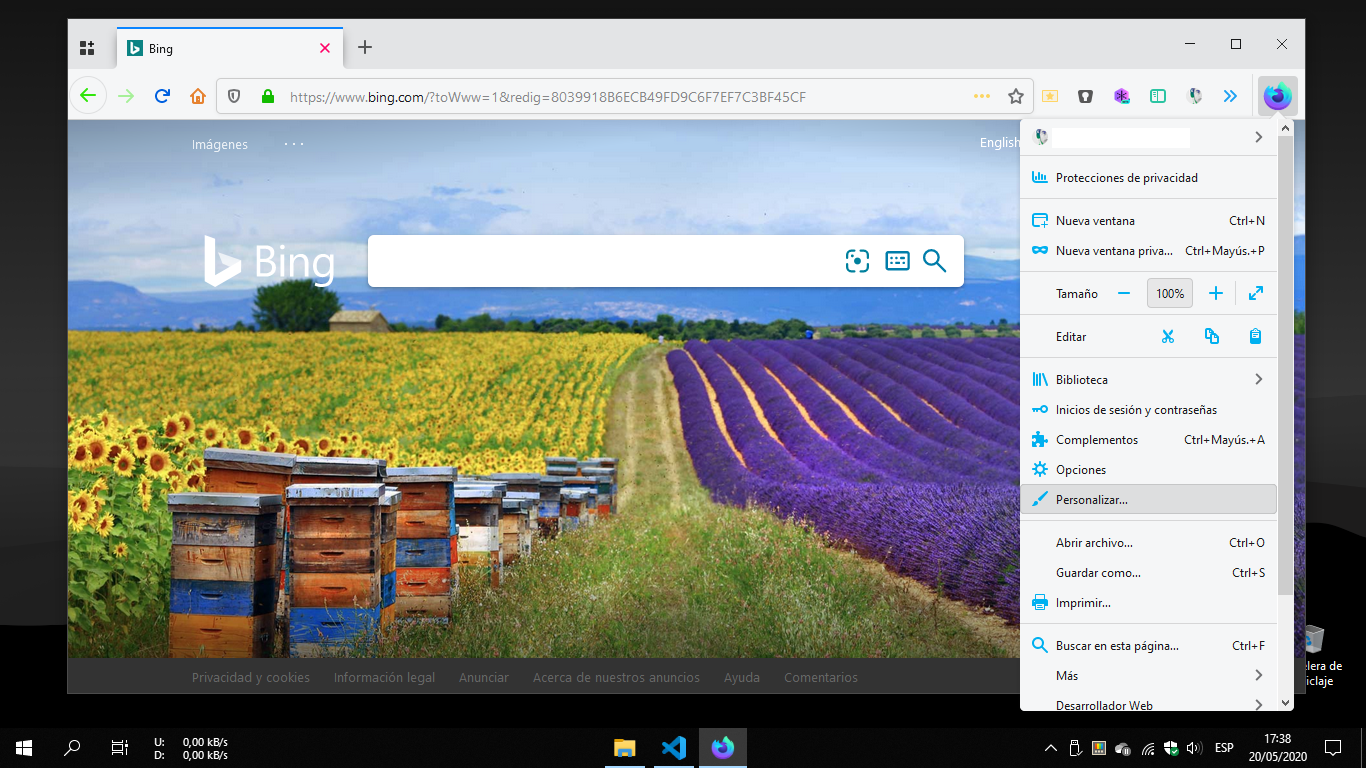This screenshot has width=1366, height=768.
Task: Go back with the green arrow button
Action: pyautogui.click(x=88, y=96)
